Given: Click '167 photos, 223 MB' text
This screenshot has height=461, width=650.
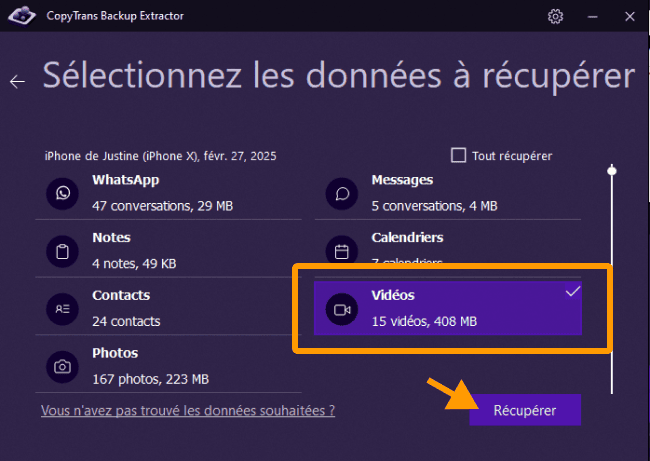Looking at the screenshot, I should [150, 379].
